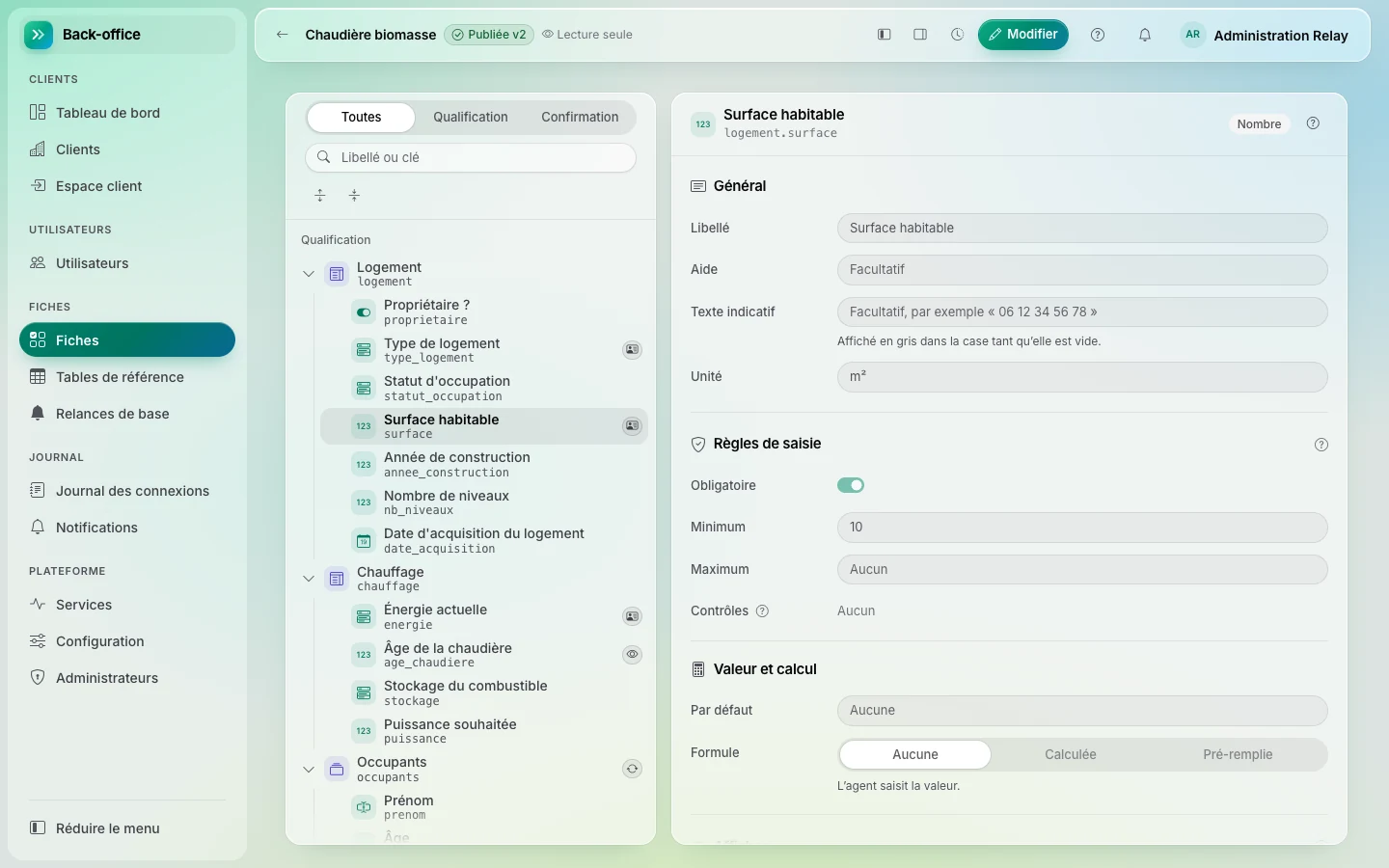
Task: Open the history clock icon
Action: [957, 35]
